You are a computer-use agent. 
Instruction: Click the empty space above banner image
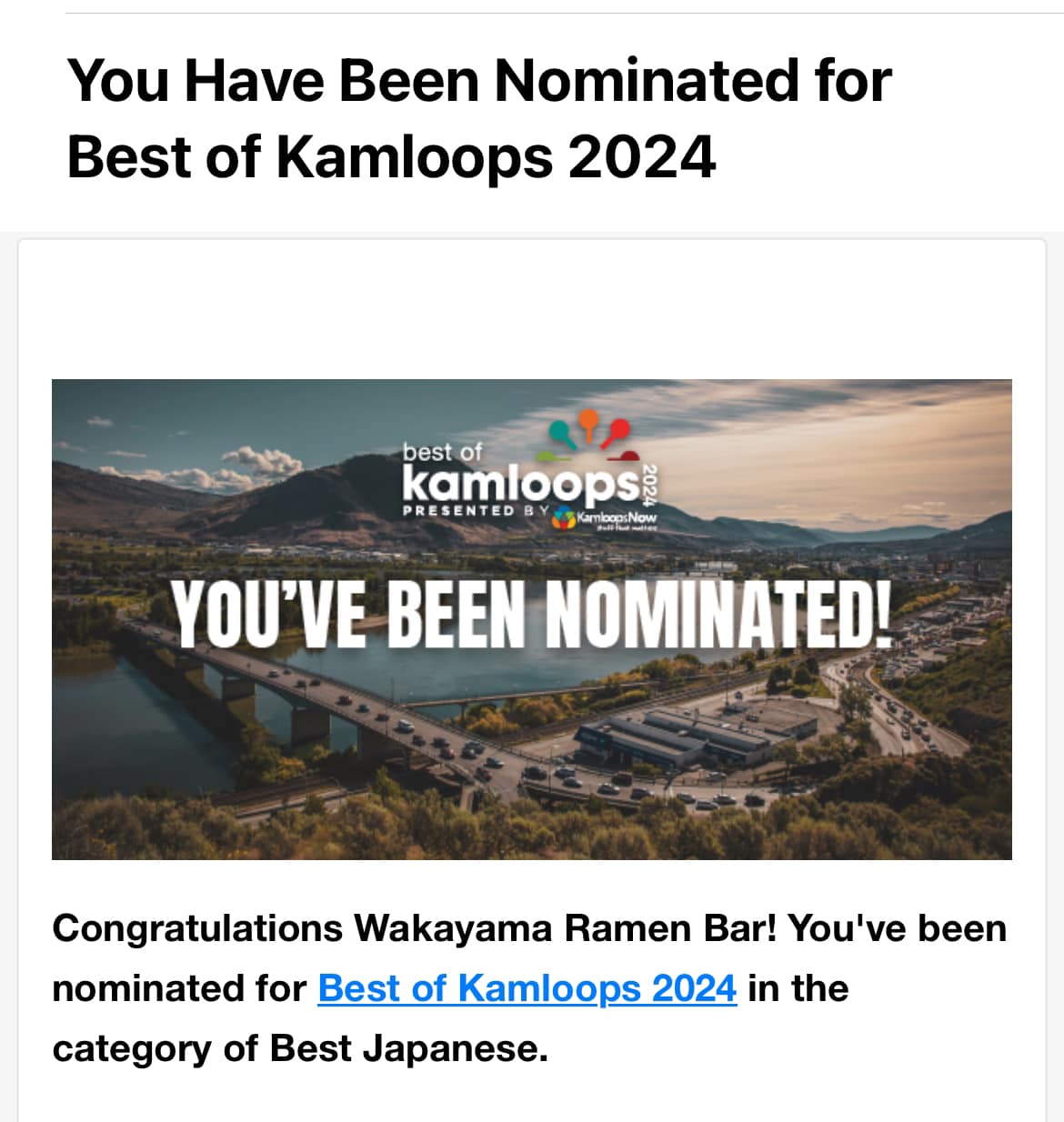point(532,309)
